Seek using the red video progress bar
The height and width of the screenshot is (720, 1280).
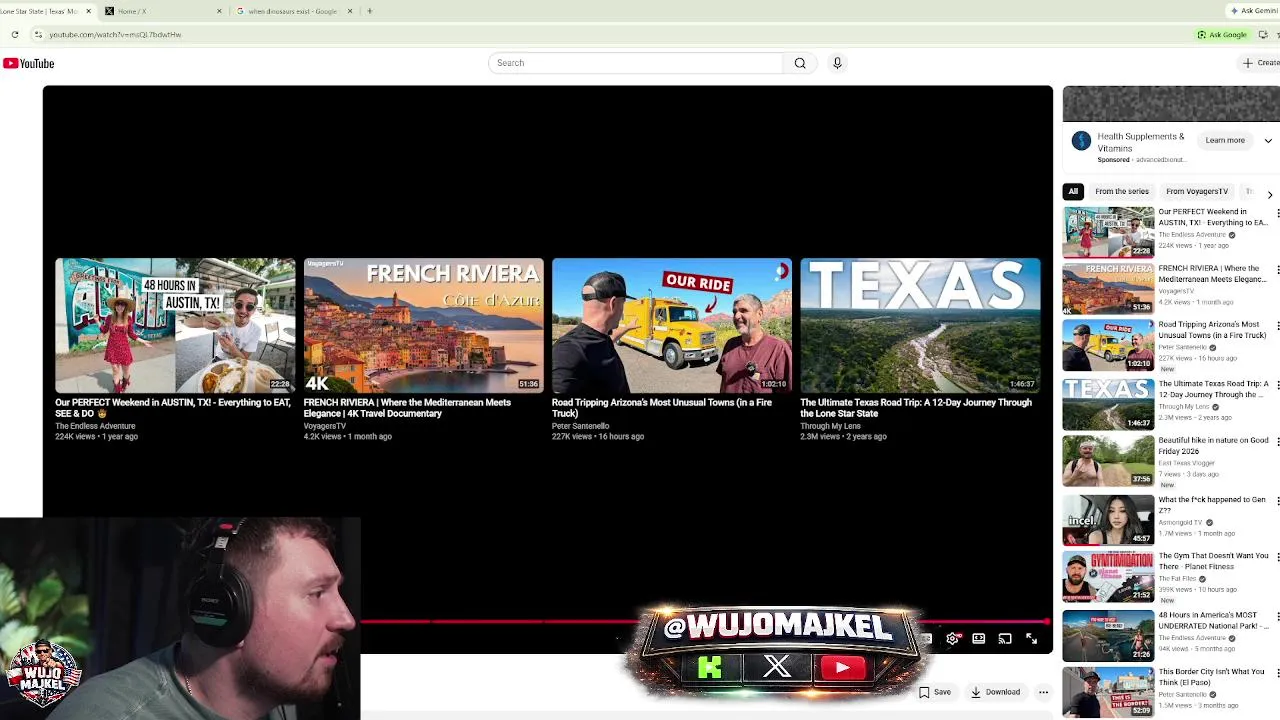pos(705,622)
